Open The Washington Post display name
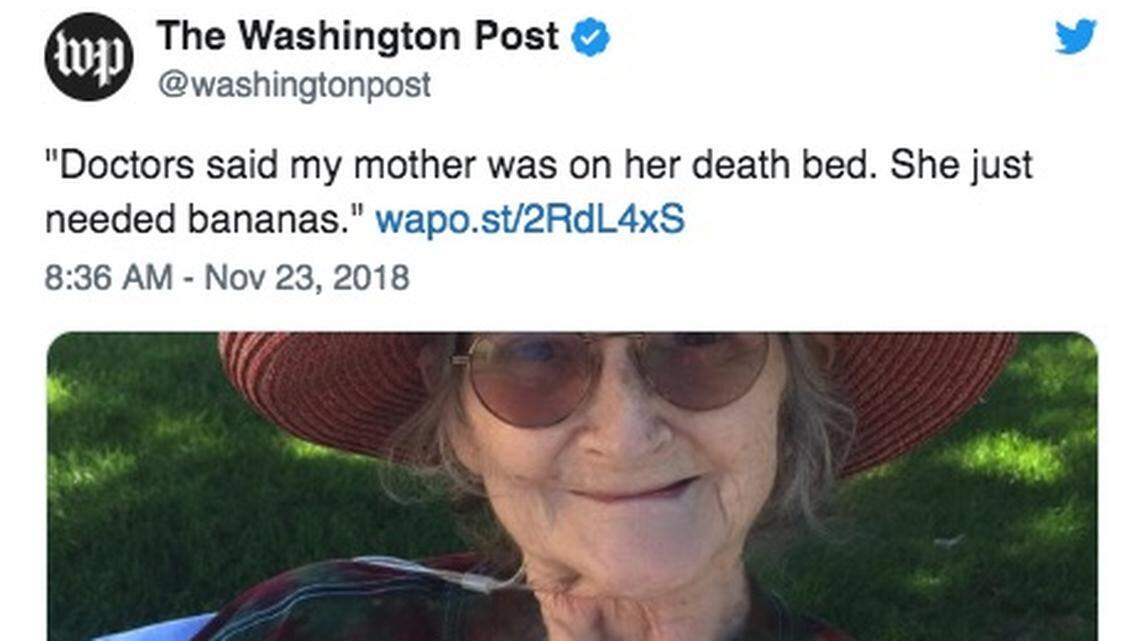This screenshot has height=641, width=1140. (357, 38)
